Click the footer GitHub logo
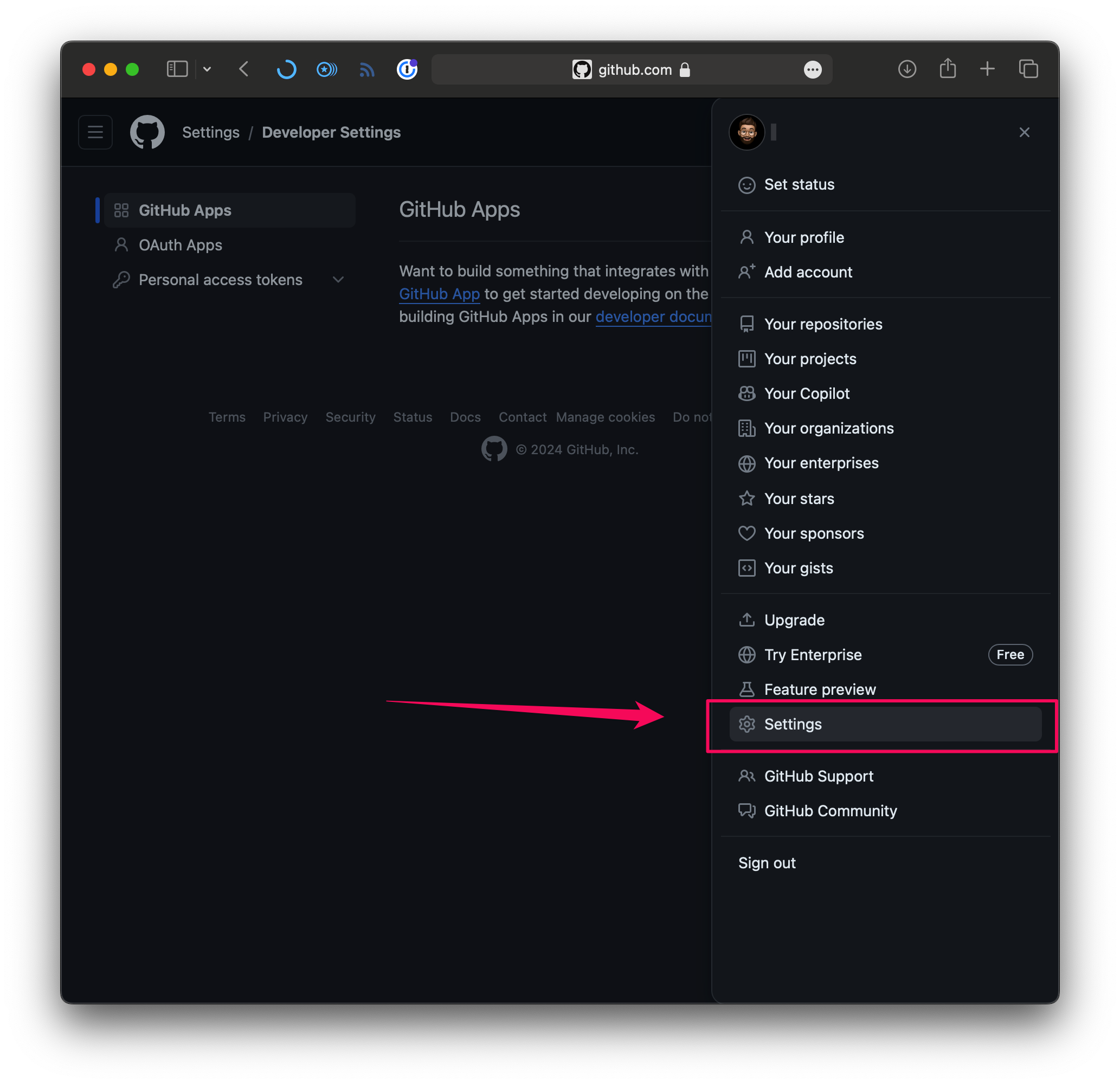Screen dimensions: 1120x1084 point(494,449)
